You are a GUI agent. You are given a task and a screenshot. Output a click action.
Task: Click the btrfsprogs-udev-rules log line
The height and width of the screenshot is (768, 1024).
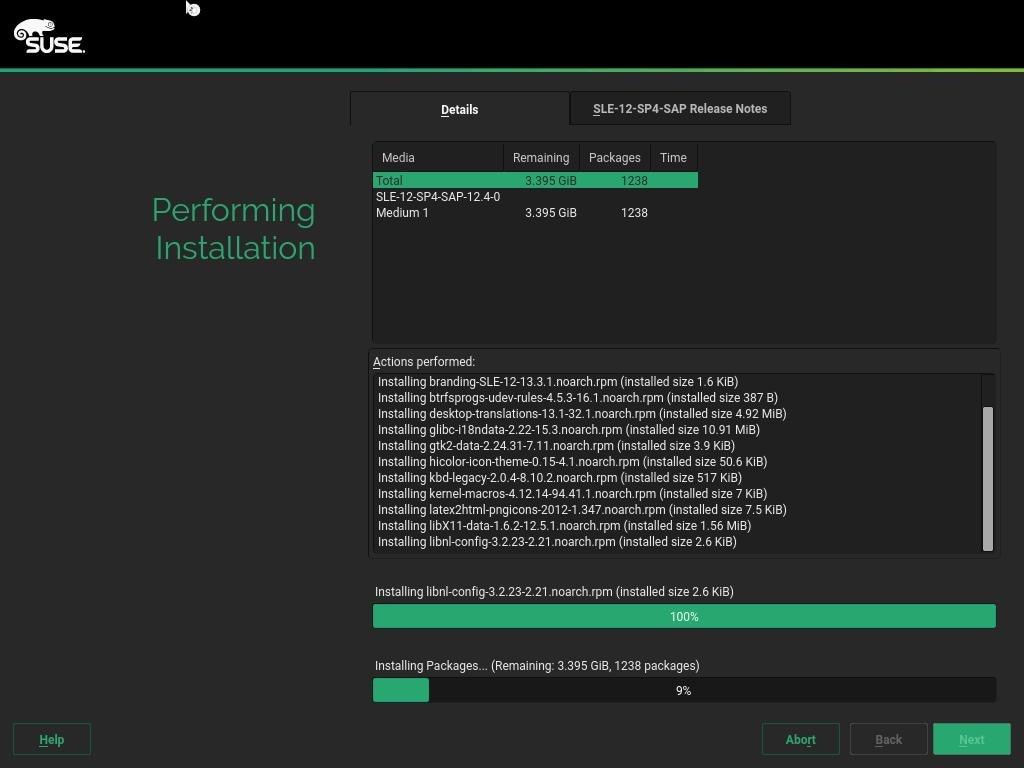tap(577, 398)
